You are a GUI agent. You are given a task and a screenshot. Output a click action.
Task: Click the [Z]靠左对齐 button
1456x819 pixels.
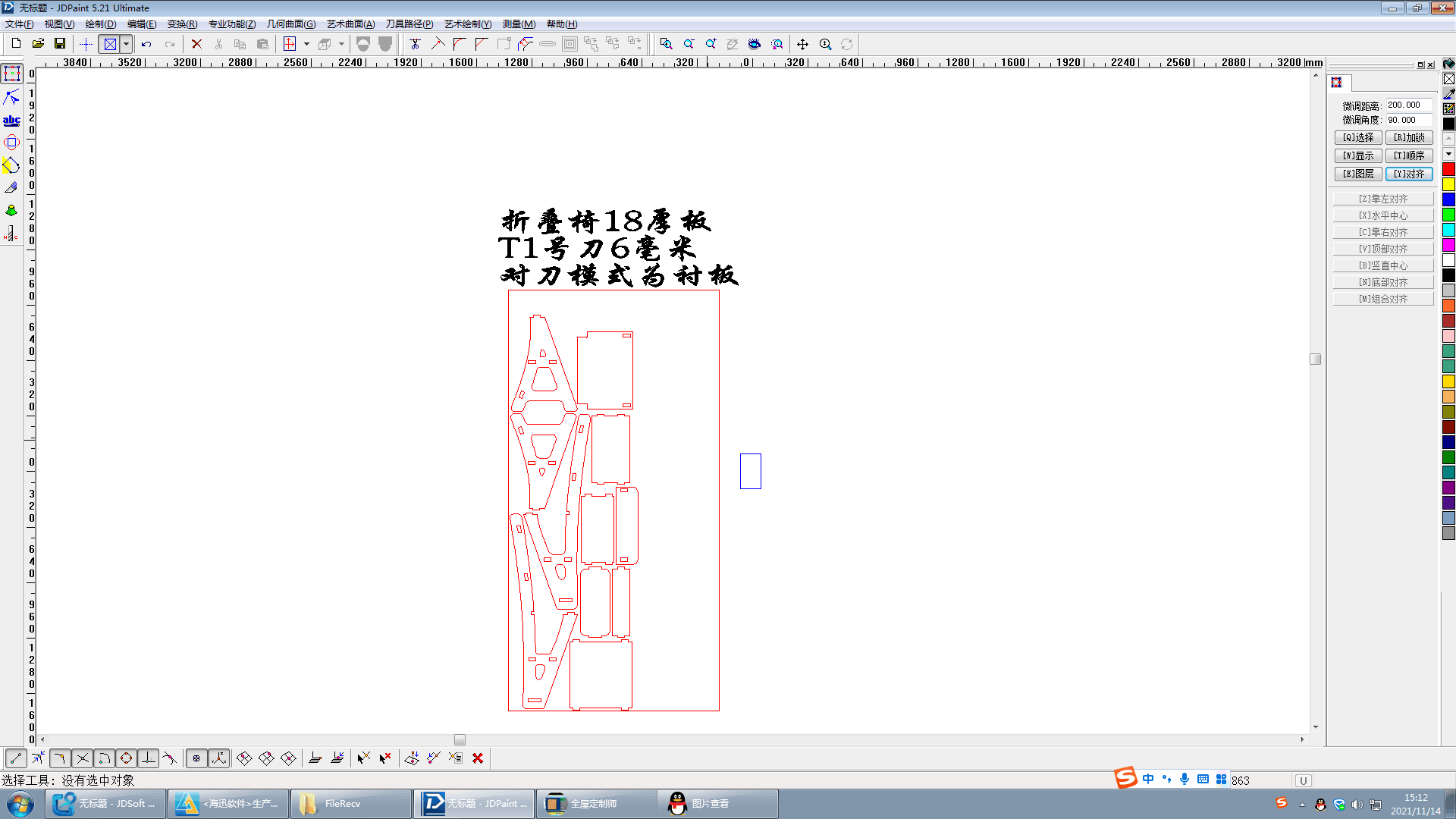tap(1382, 199)
